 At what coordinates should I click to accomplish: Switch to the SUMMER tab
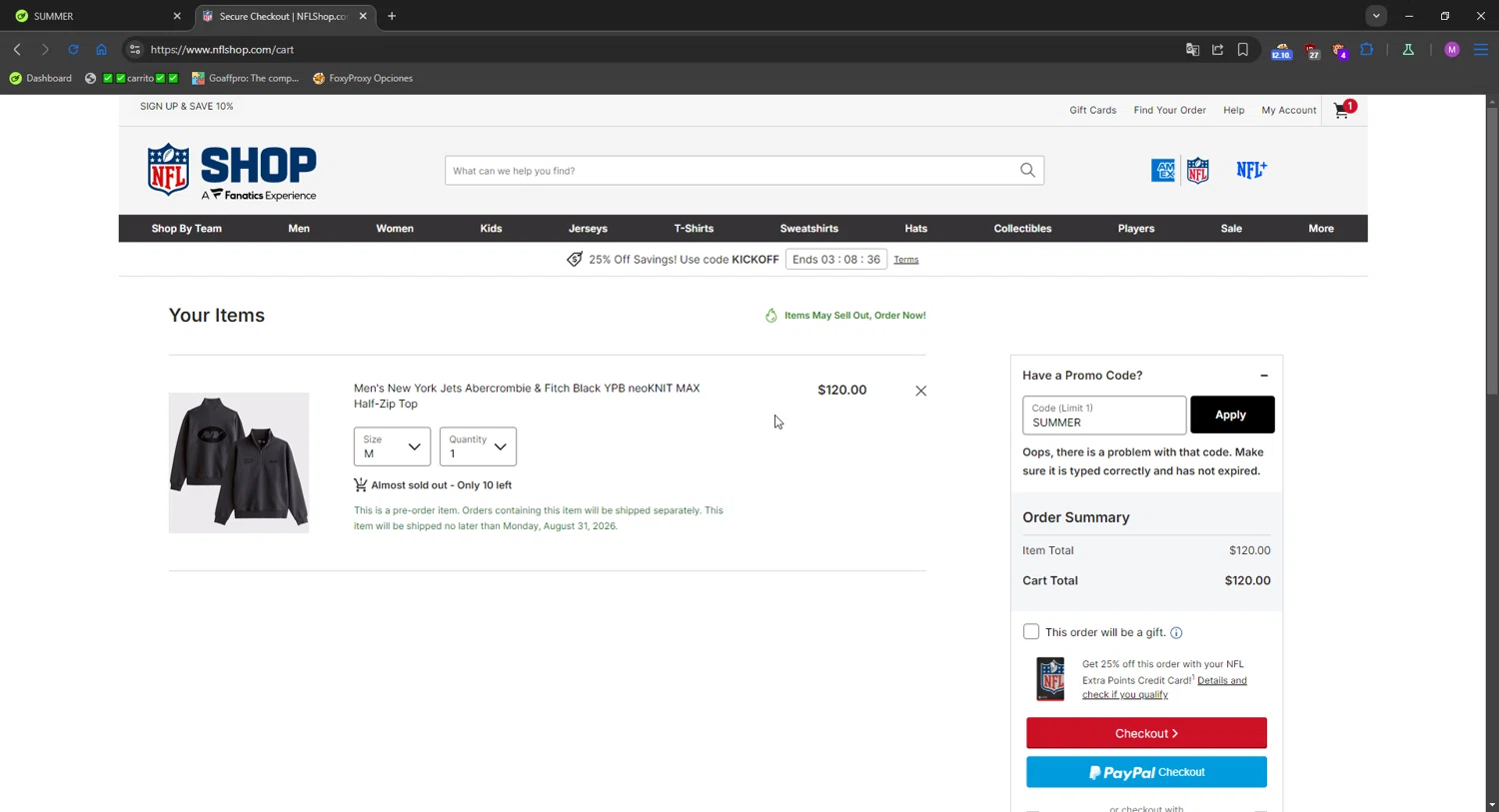click(97, 16)
